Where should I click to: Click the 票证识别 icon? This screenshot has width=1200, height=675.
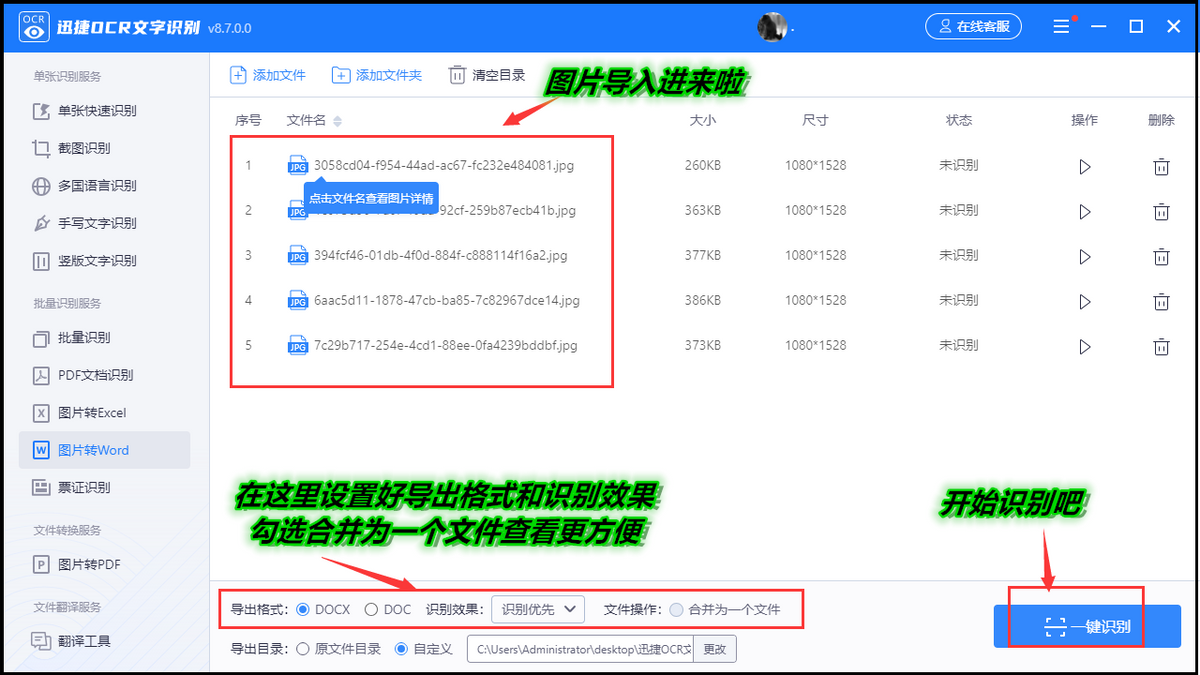pos(41,488)
